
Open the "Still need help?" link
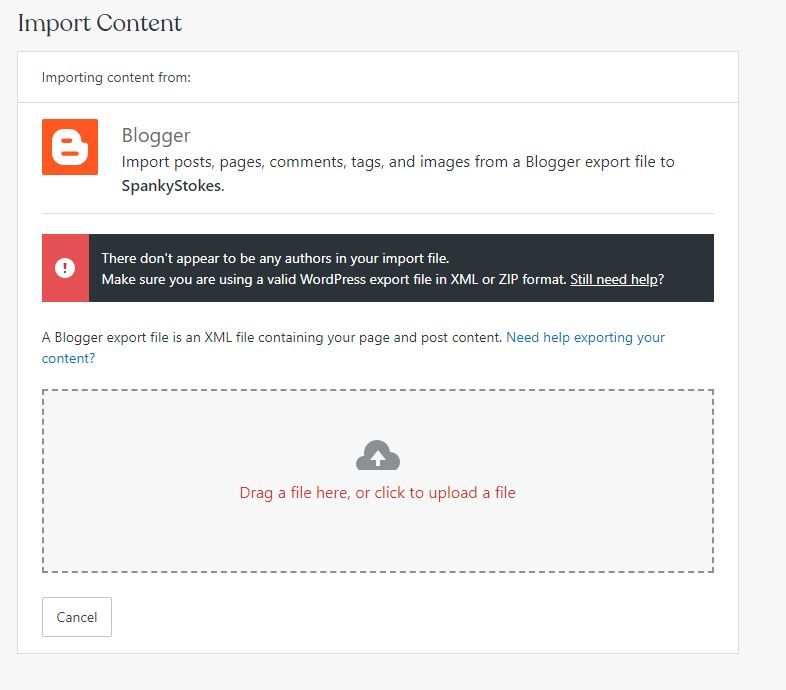pyautogui.click(x=616, y=279)
